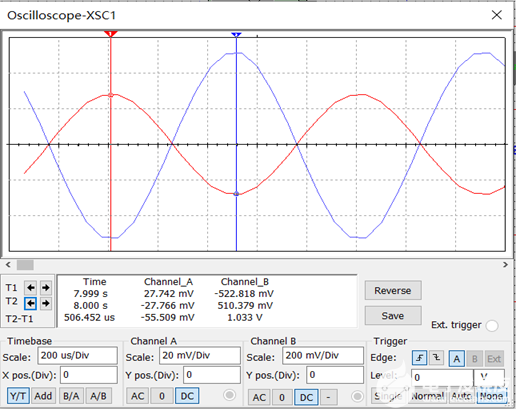Open Timebase Scale 200 us/Div field
This screenshot has width=516, height=409.
pos(77,355)
